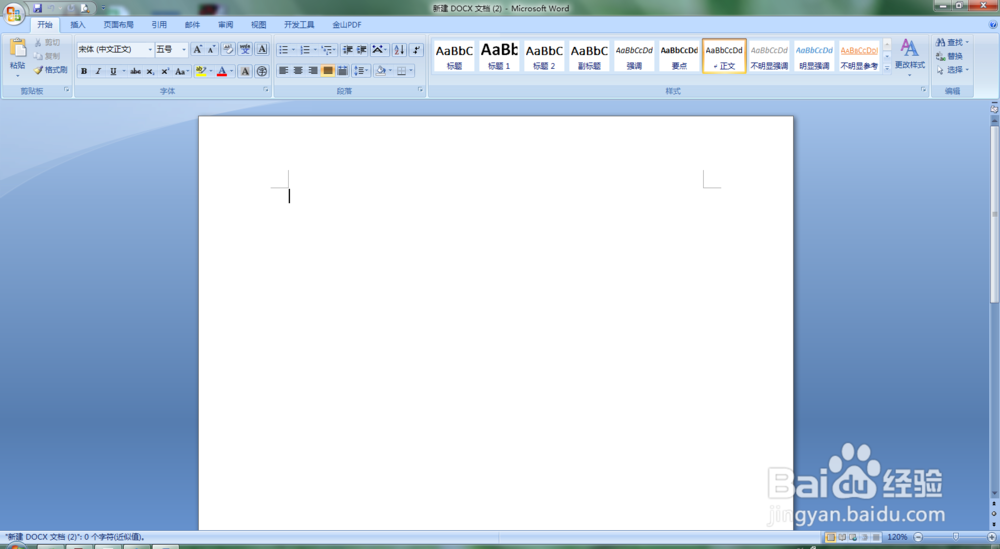Image resolution: width=1000 pixels, height=549 pixels.
Task: Toggle distributed alignment
Action: 342,71
